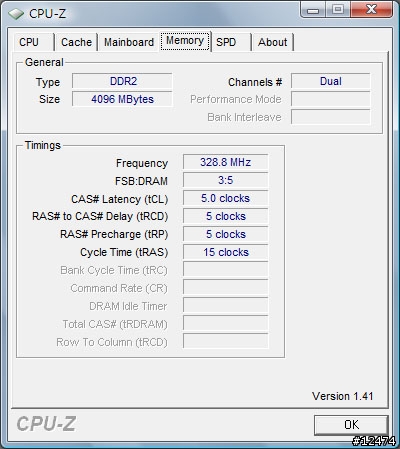This screenshot has height=449, width=400.
Task: Click the 4096 MBytes size field
Action: (x=122, y=99)
